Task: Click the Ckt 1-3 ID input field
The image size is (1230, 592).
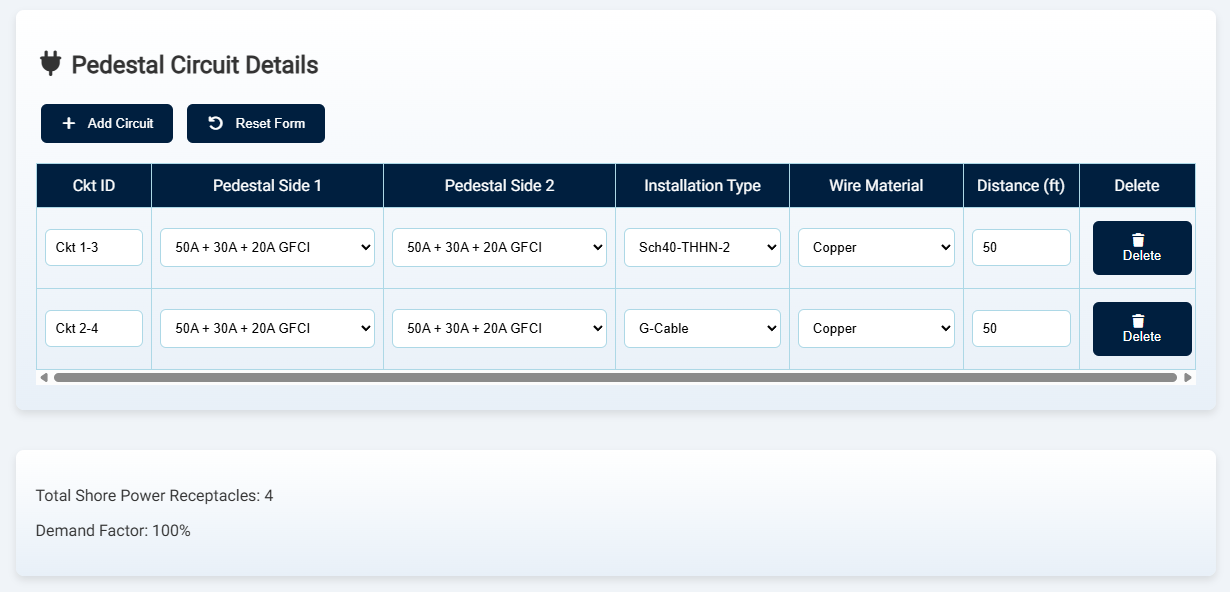Action: point(94,247)
